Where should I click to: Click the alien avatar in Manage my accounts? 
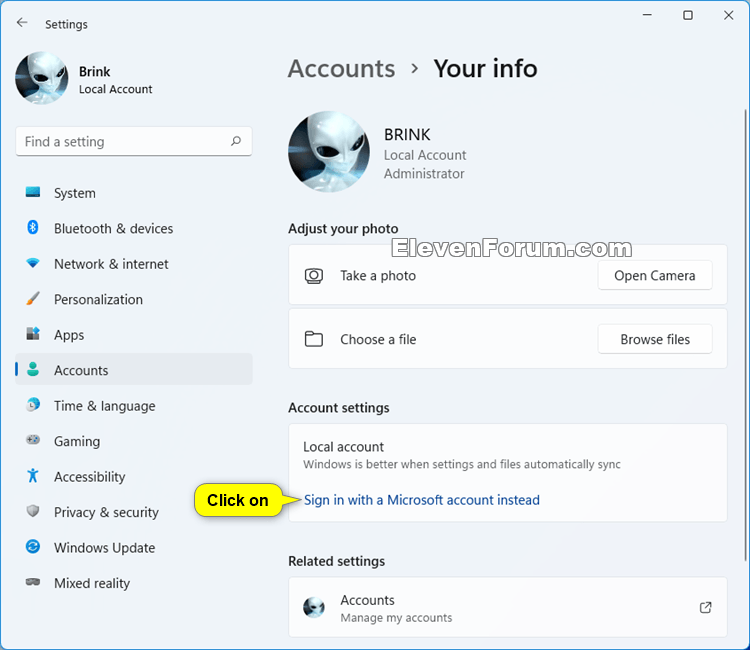click(x=314, y=607)
